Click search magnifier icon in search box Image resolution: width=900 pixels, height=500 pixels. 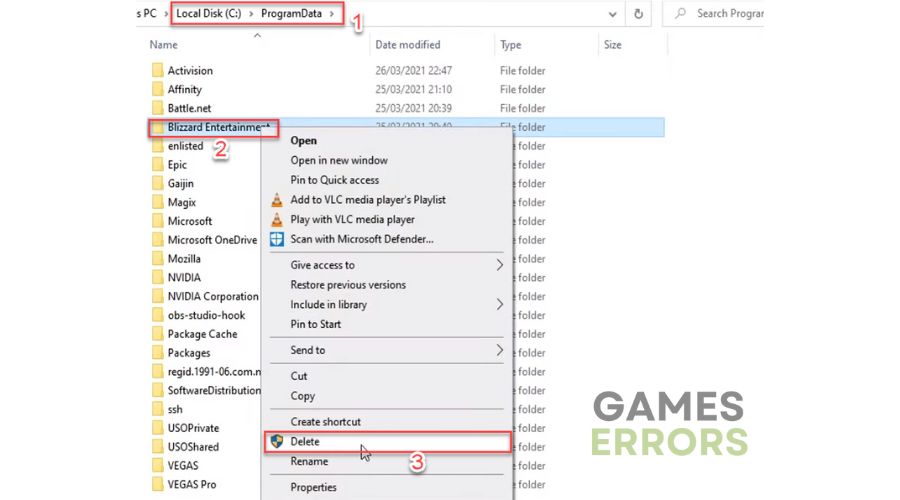[x=680, y=13]
